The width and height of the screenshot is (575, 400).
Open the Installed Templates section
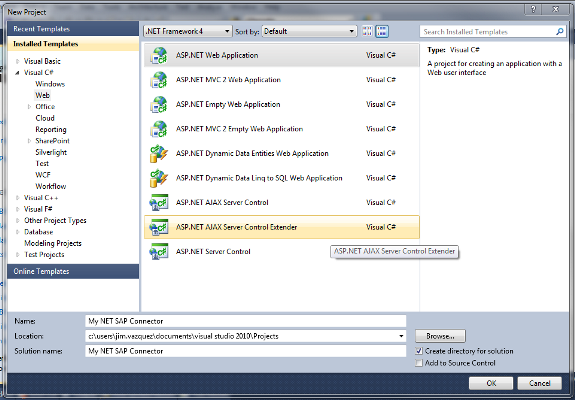tap(73, 44)
